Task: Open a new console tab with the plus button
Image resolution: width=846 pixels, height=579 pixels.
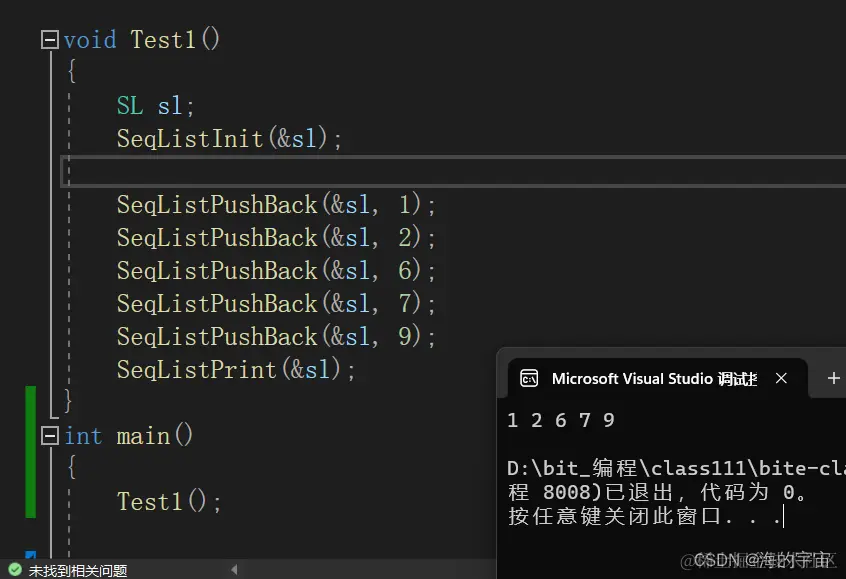Action: 833,378
